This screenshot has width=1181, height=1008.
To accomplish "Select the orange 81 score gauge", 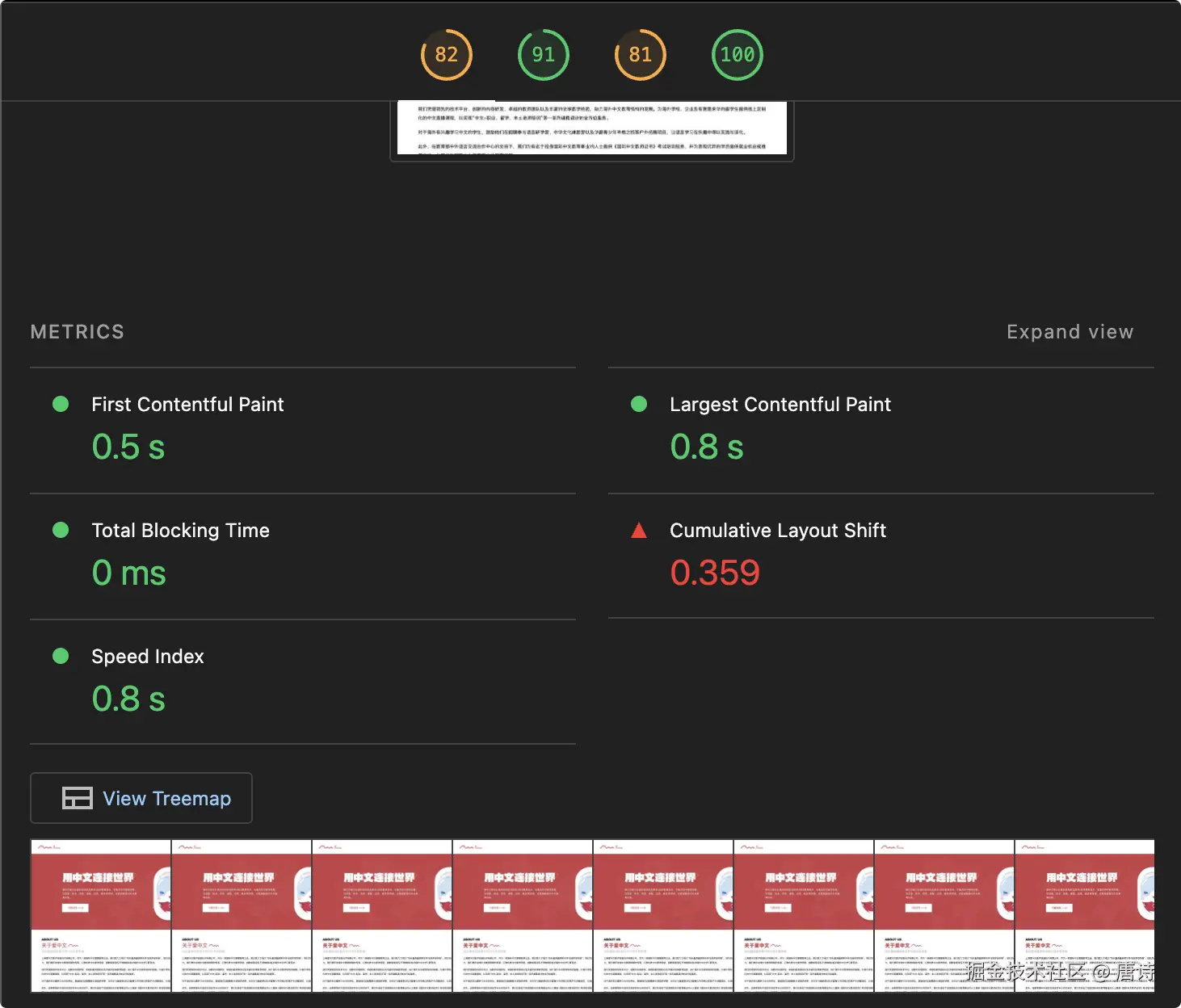I will (640, 55).
